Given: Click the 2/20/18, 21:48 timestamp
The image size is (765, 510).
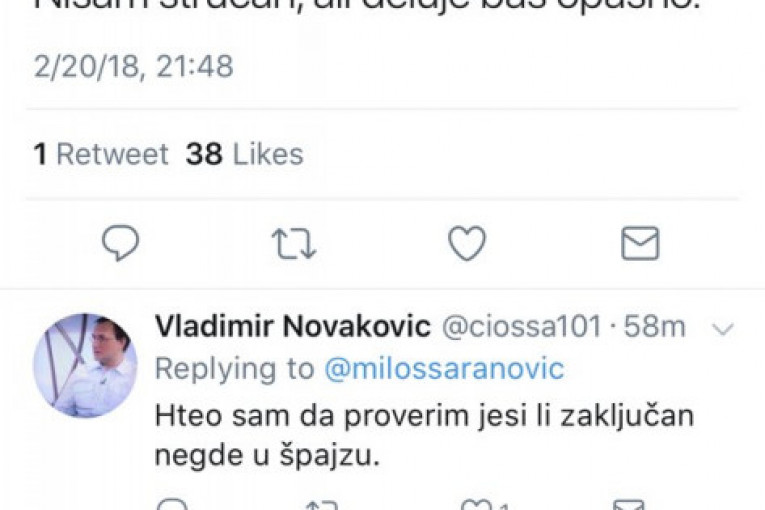Looking at the screenshot, I should coord(133,67).
